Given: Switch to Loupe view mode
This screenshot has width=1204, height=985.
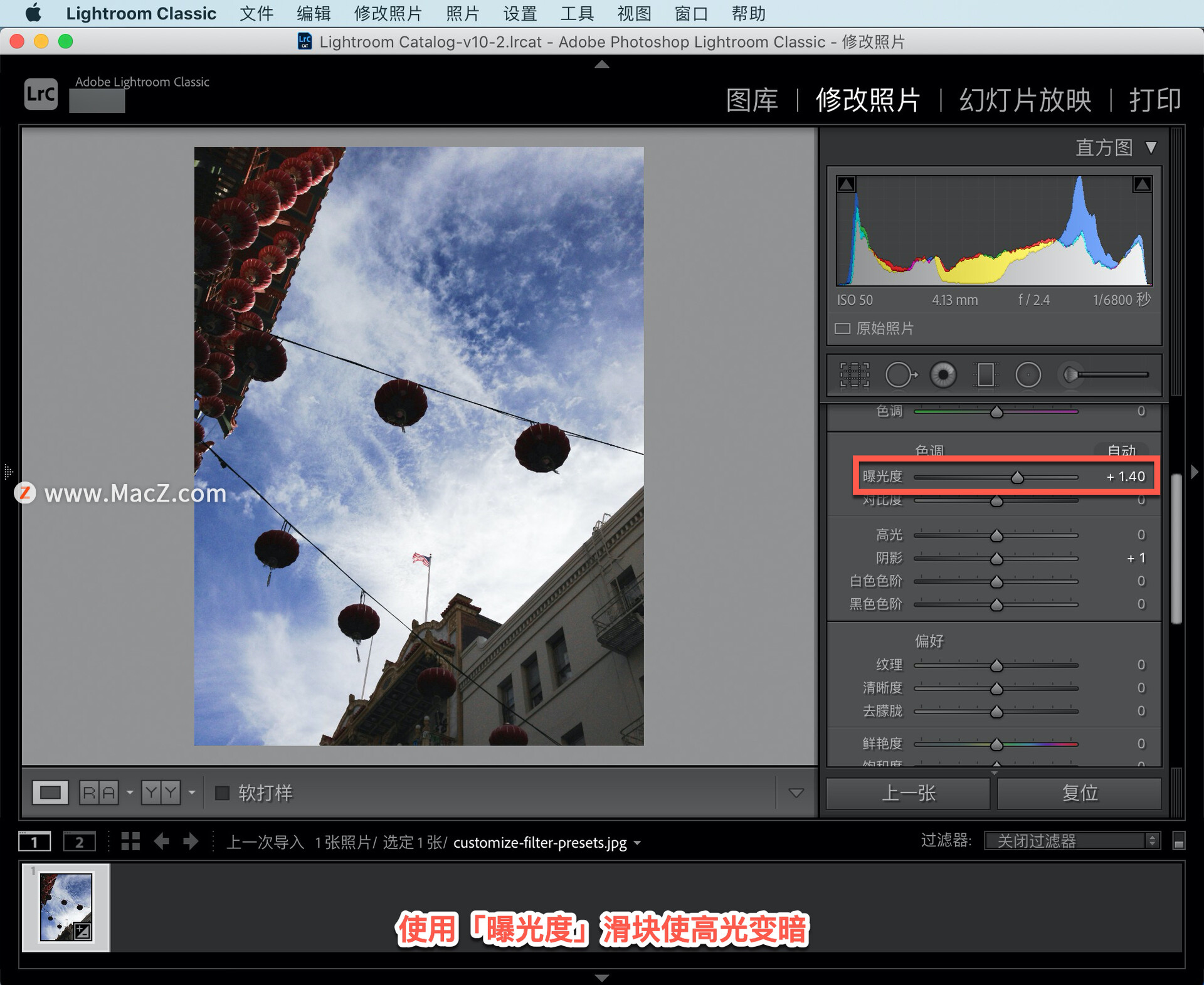Looking at the screenshot, I should coord(50,793).
